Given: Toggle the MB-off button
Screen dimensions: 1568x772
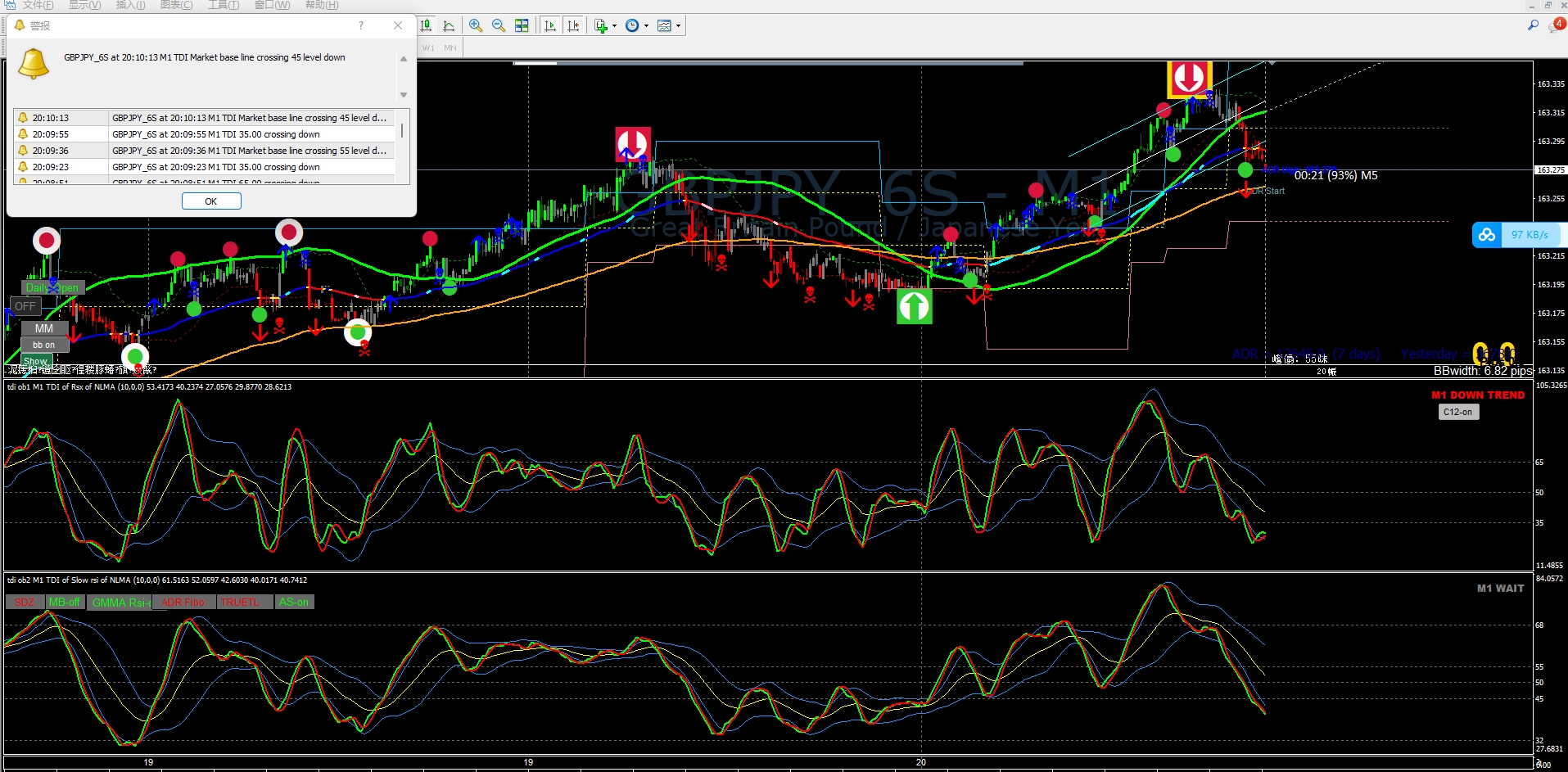Looking at the screenshot, I should (64, 602).
